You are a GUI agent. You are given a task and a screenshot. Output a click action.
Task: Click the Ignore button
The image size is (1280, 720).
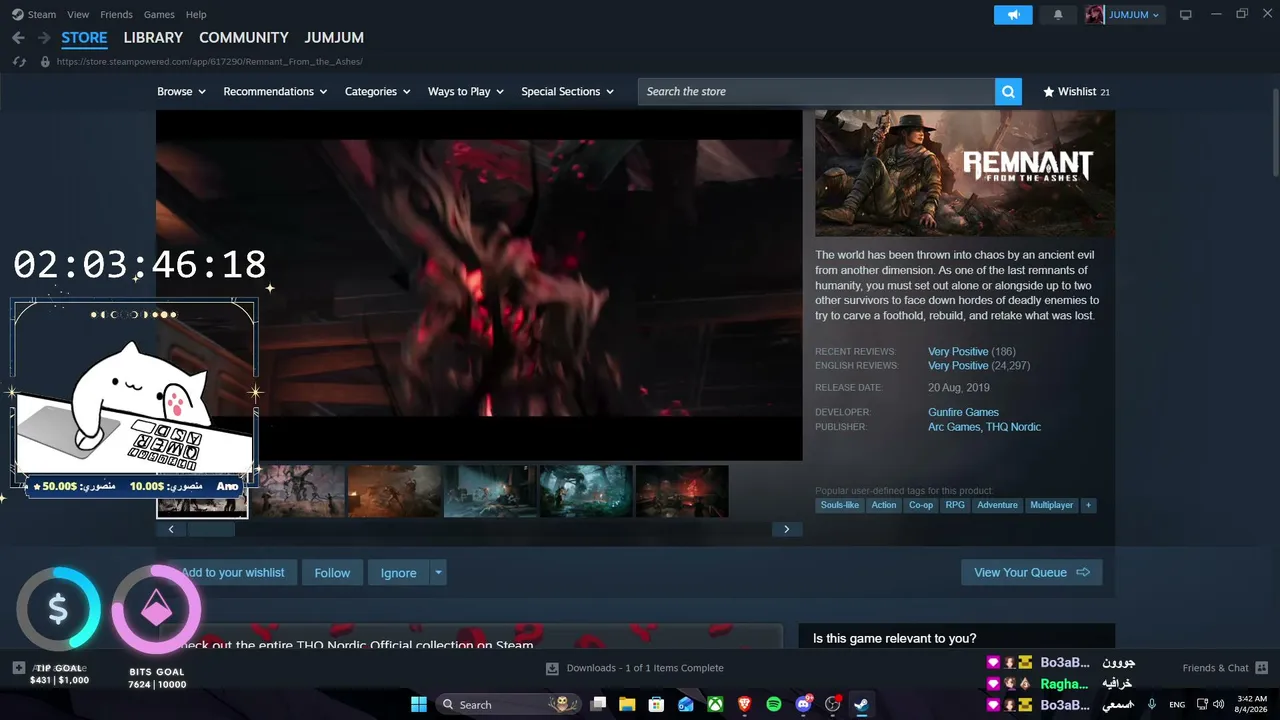point(398,573)
